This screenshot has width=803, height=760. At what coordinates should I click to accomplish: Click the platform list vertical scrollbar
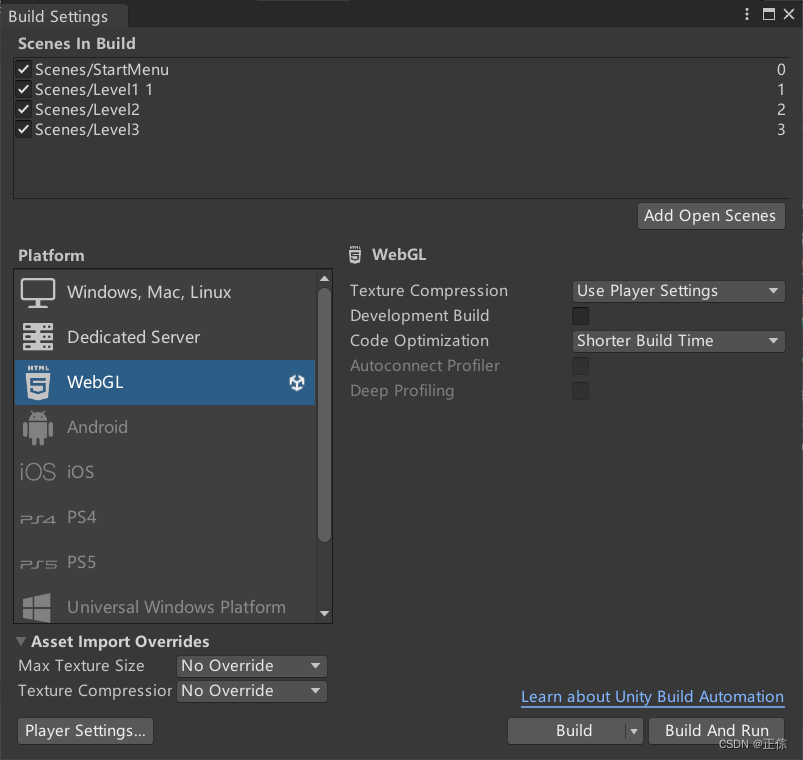click(324, 415)
